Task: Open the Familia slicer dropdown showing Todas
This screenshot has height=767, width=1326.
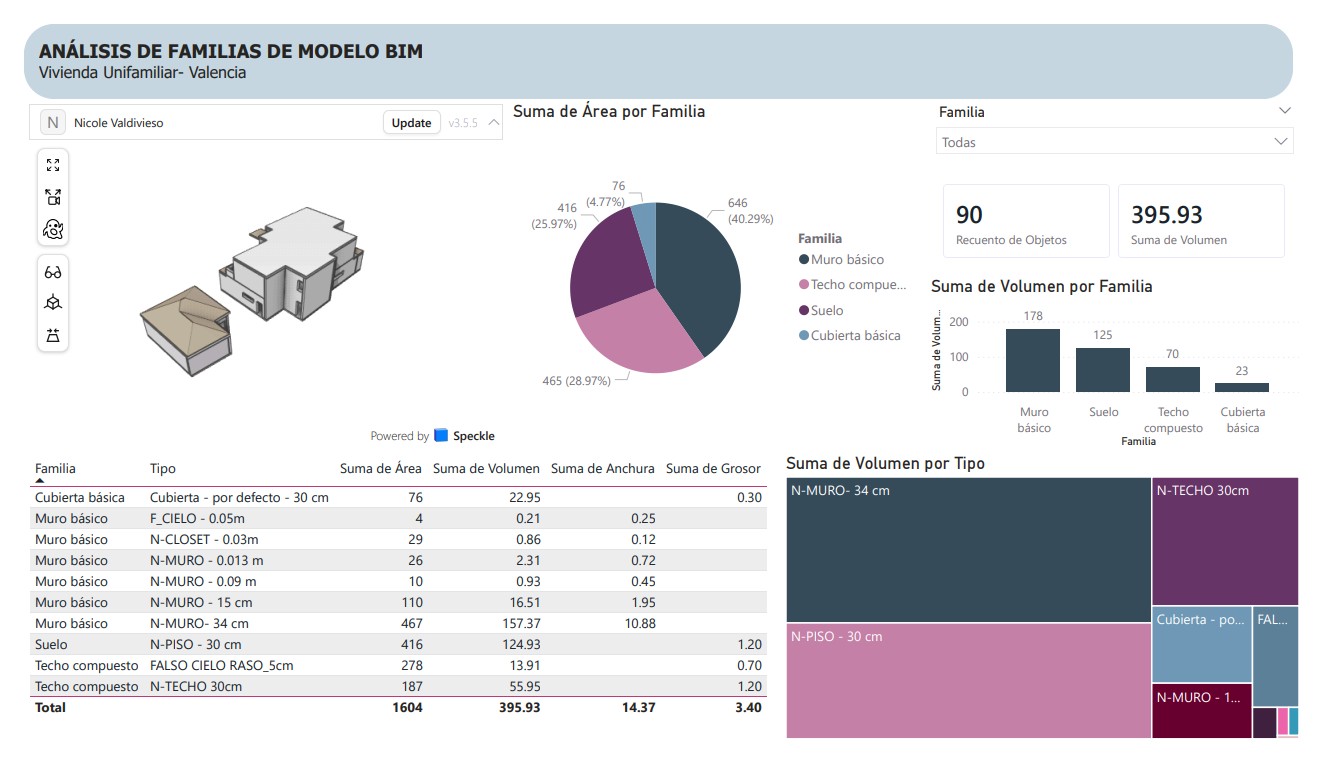Action: point(1114,142)
